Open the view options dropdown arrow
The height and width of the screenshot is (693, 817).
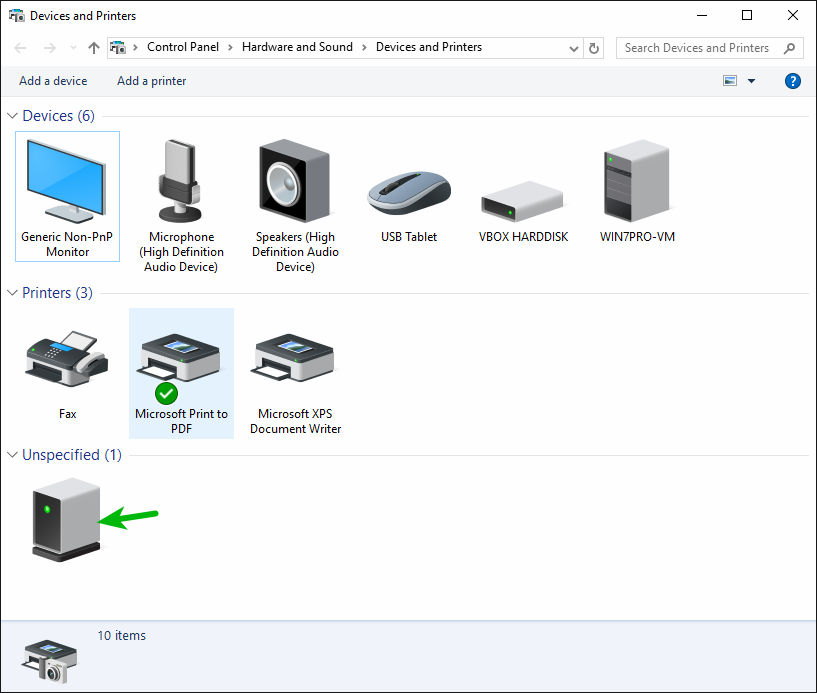click(x=751, y=81)
